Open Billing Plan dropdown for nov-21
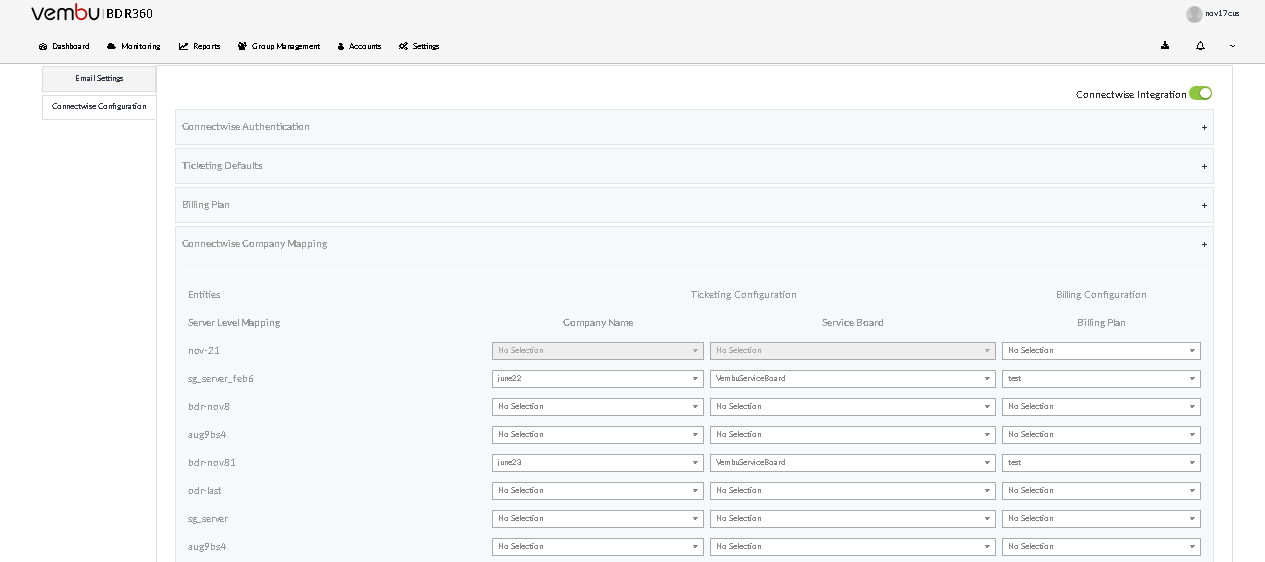 (1101, 351)
